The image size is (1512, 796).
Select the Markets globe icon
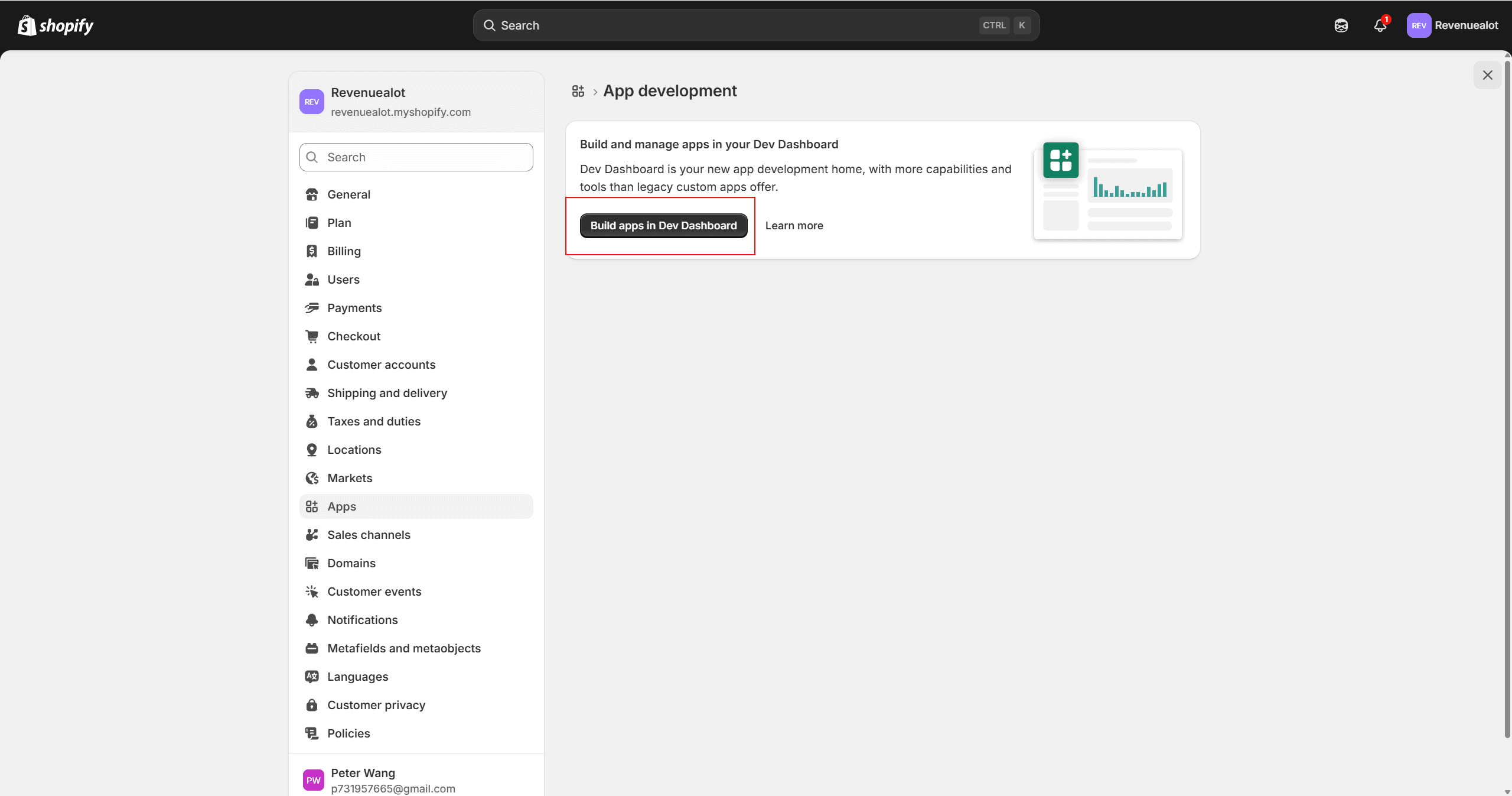click(x=312, y=478)
